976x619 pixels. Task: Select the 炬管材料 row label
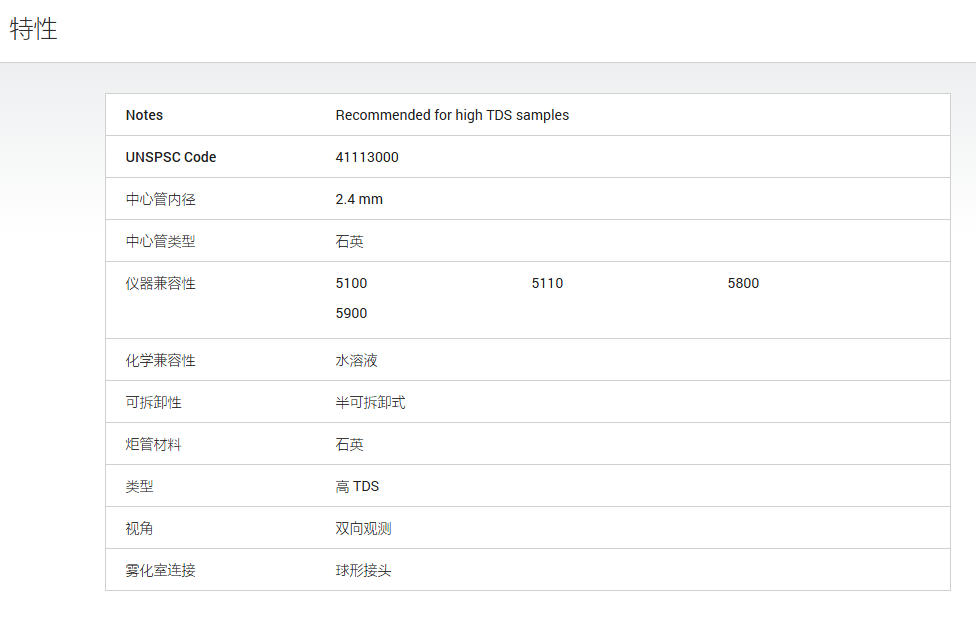(153, 444)
